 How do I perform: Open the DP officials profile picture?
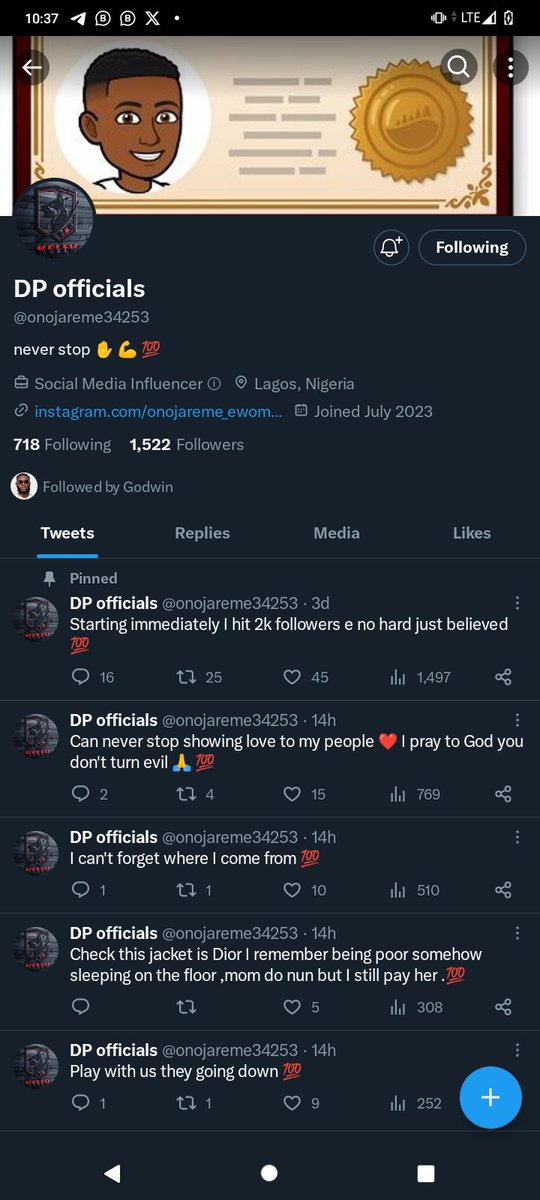(x=55, y=218)
